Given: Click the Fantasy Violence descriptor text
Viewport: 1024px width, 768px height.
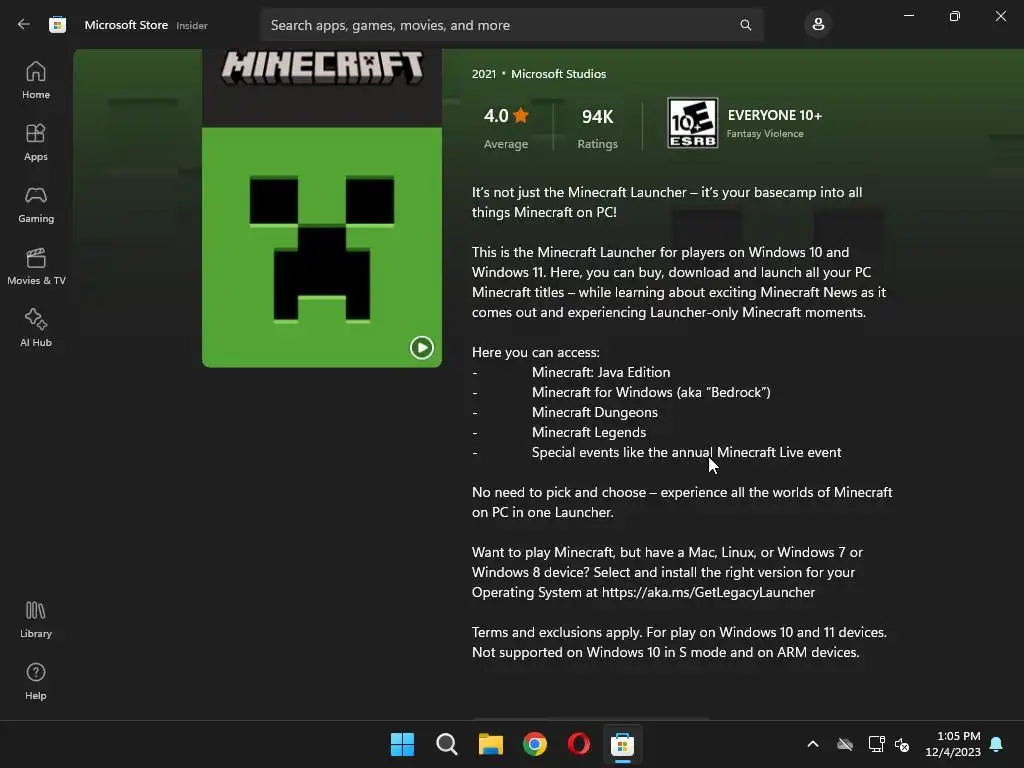Looking at the screenshot, I should click(765, 134).
